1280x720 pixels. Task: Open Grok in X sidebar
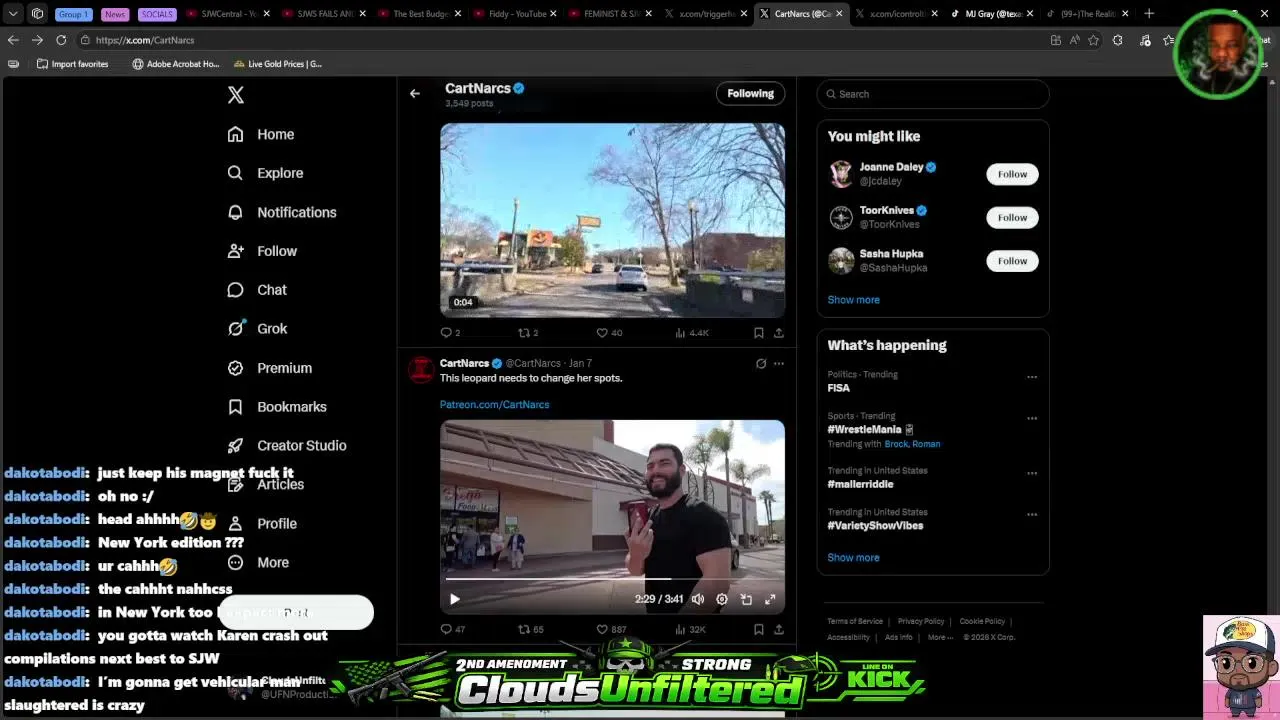click(x=257, y=329)
